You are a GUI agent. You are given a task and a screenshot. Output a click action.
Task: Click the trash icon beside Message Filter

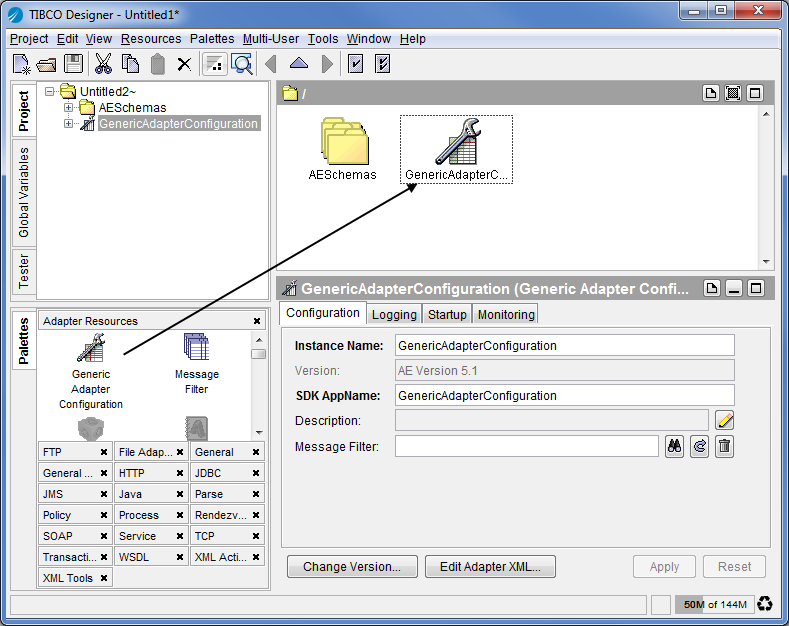pos(725,447)
